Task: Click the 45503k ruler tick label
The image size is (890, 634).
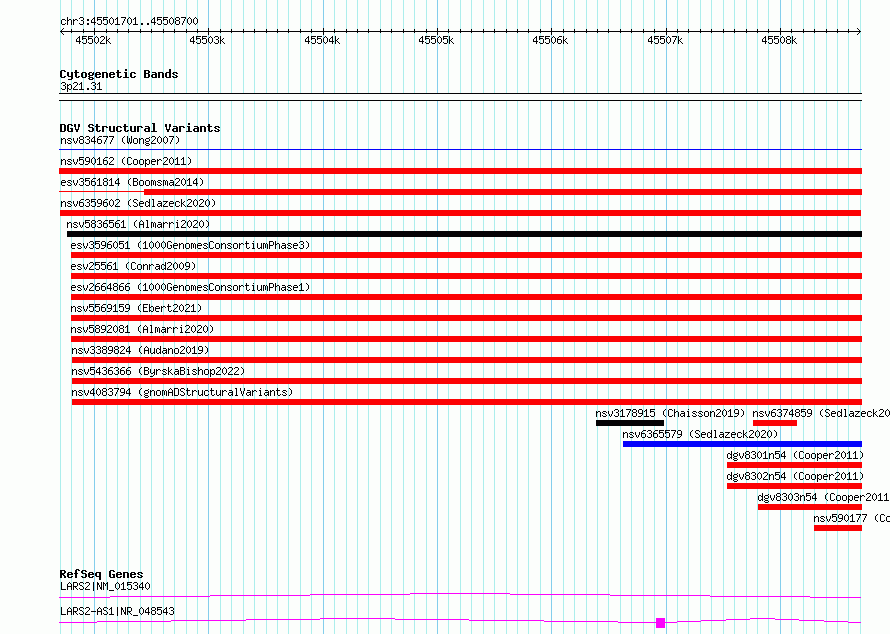Action: [207, 40]
